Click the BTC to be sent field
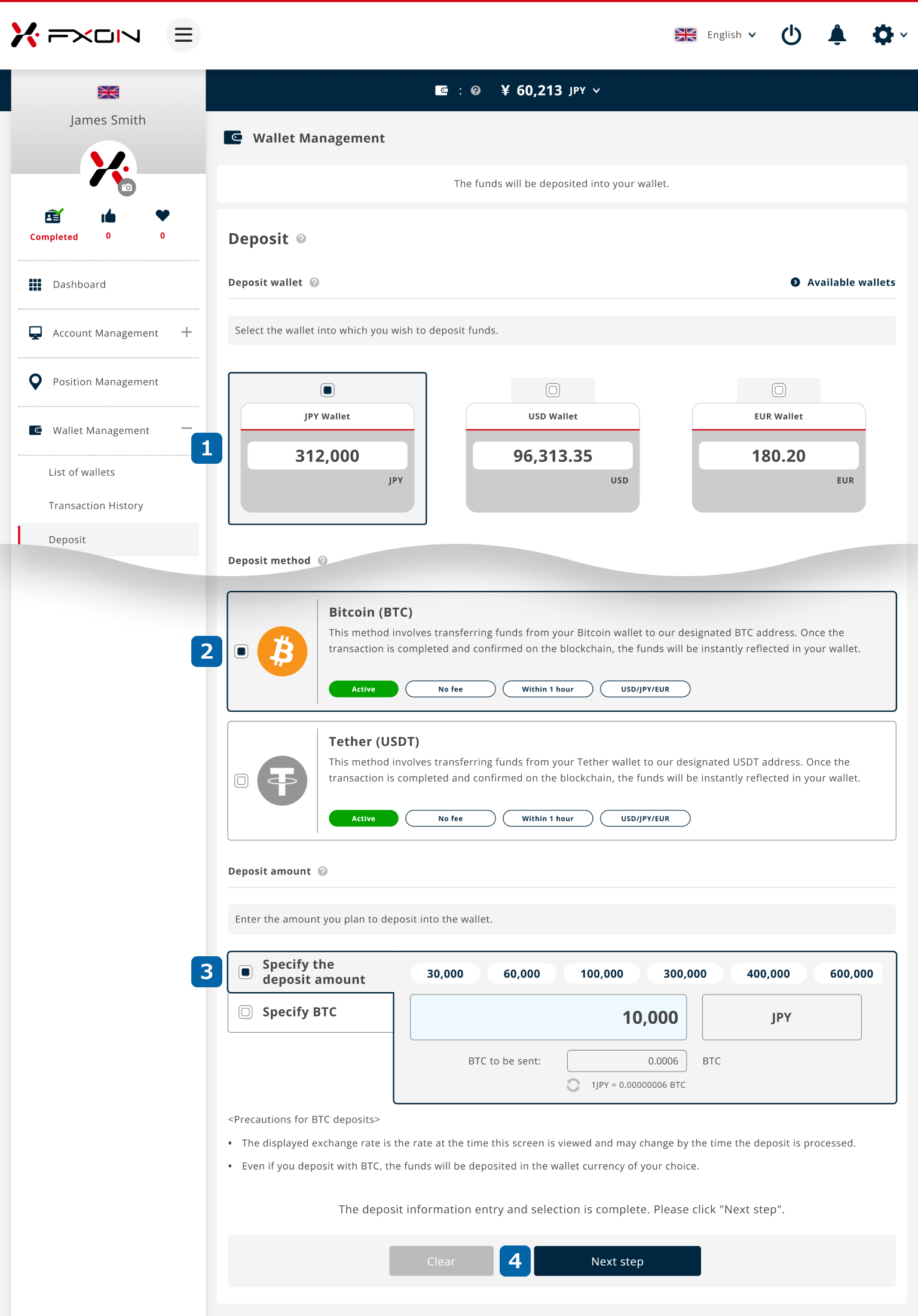 click(x=627, y=1061)
